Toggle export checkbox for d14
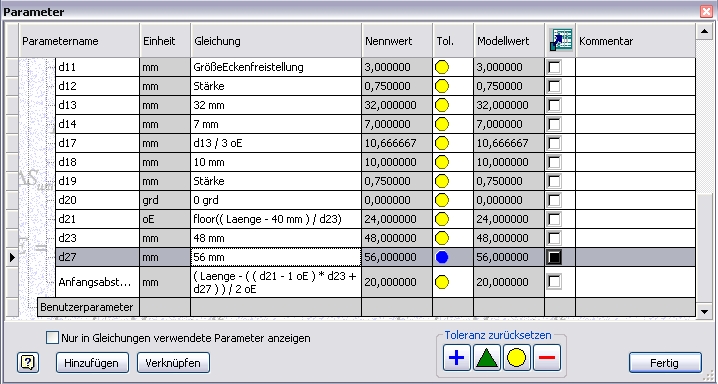Screen dimensions: 718x384 click(x=554, y=124)
